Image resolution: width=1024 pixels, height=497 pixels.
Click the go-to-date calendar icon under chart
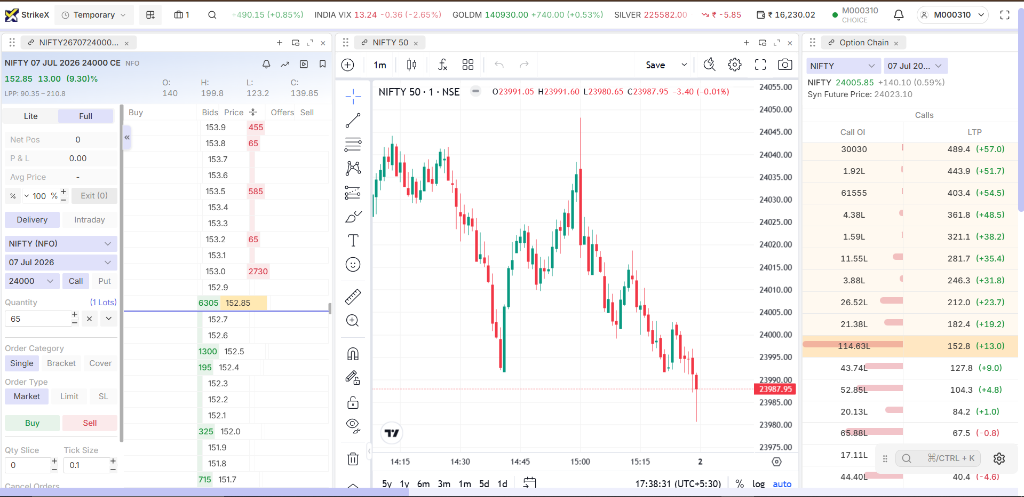[x=530, y=483]
